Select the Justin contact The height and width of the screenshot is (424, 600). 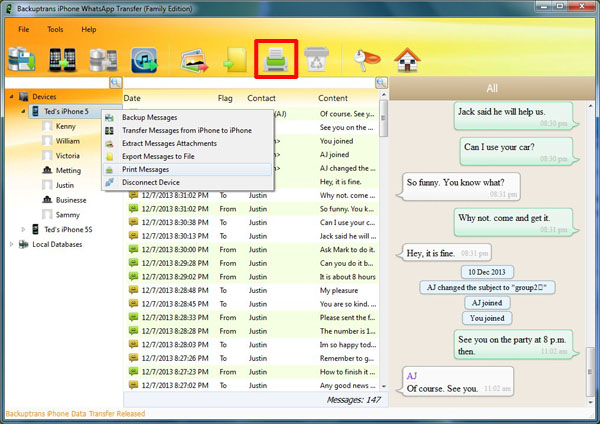(x=65, y=185)
